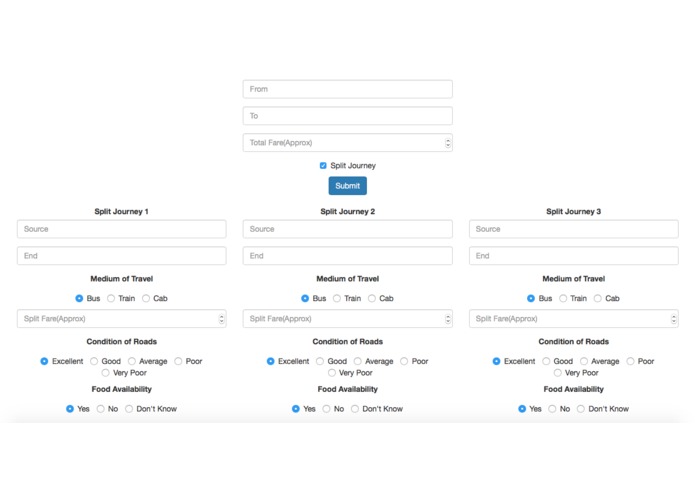Select Train in Split Journey 3
Viewport: 695px width, 494px height.
563,299
